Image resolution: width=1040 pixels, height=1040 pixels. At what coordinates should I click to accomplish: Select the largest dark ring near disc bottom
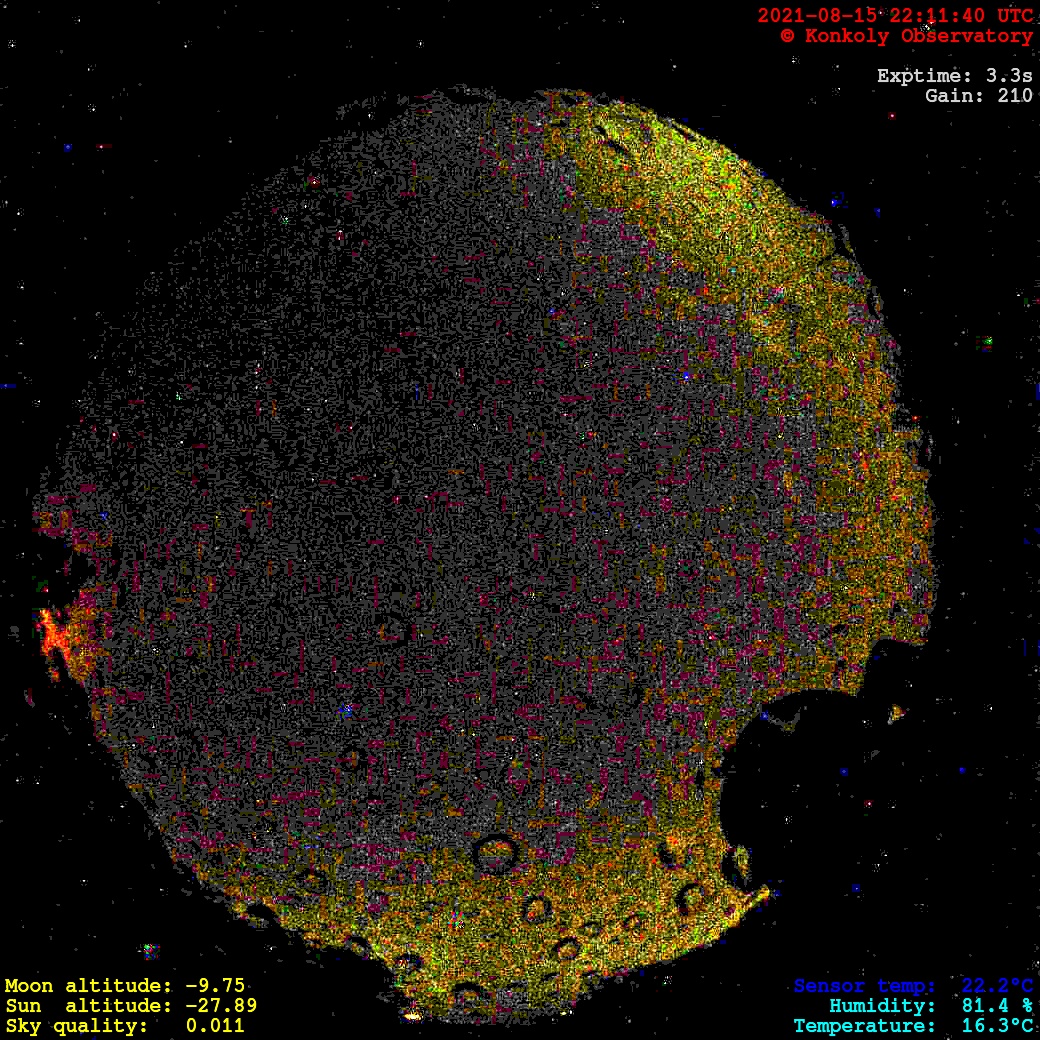click(x=496, y=852)
